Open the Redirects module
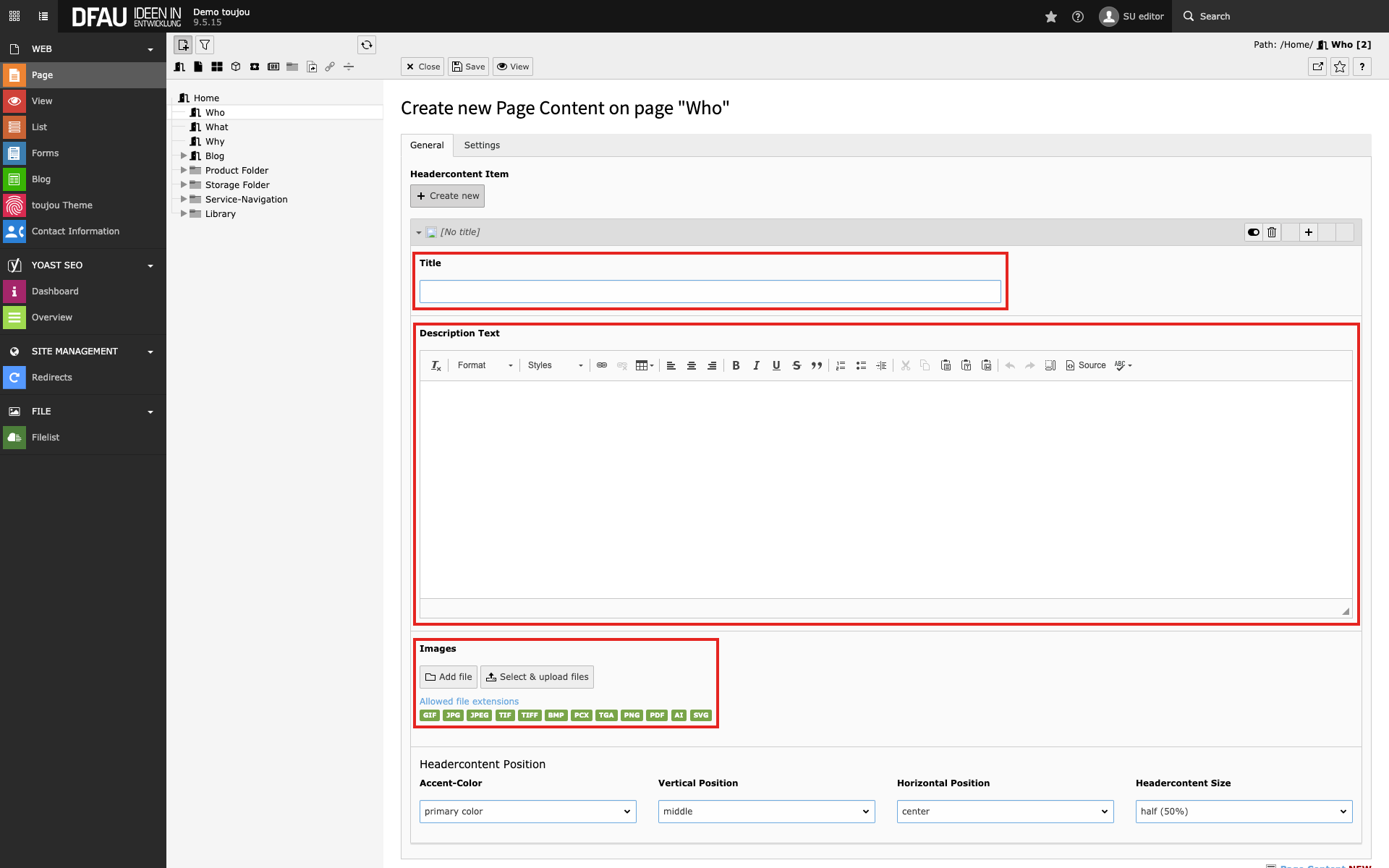The image size is (1389, 868). point(52,377)
